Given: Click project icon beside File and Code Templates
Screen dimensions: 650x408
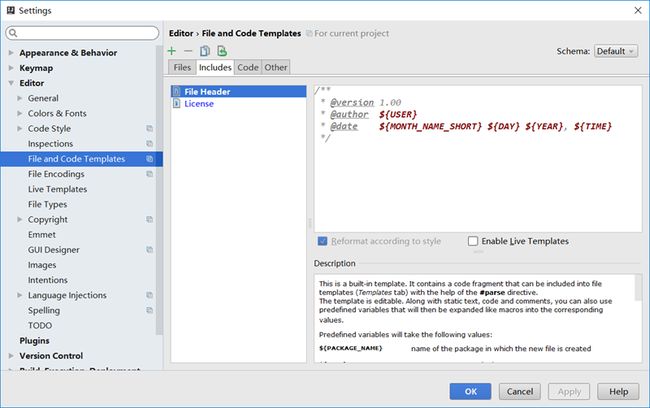Looking at the screenshot, I should 150,159.
